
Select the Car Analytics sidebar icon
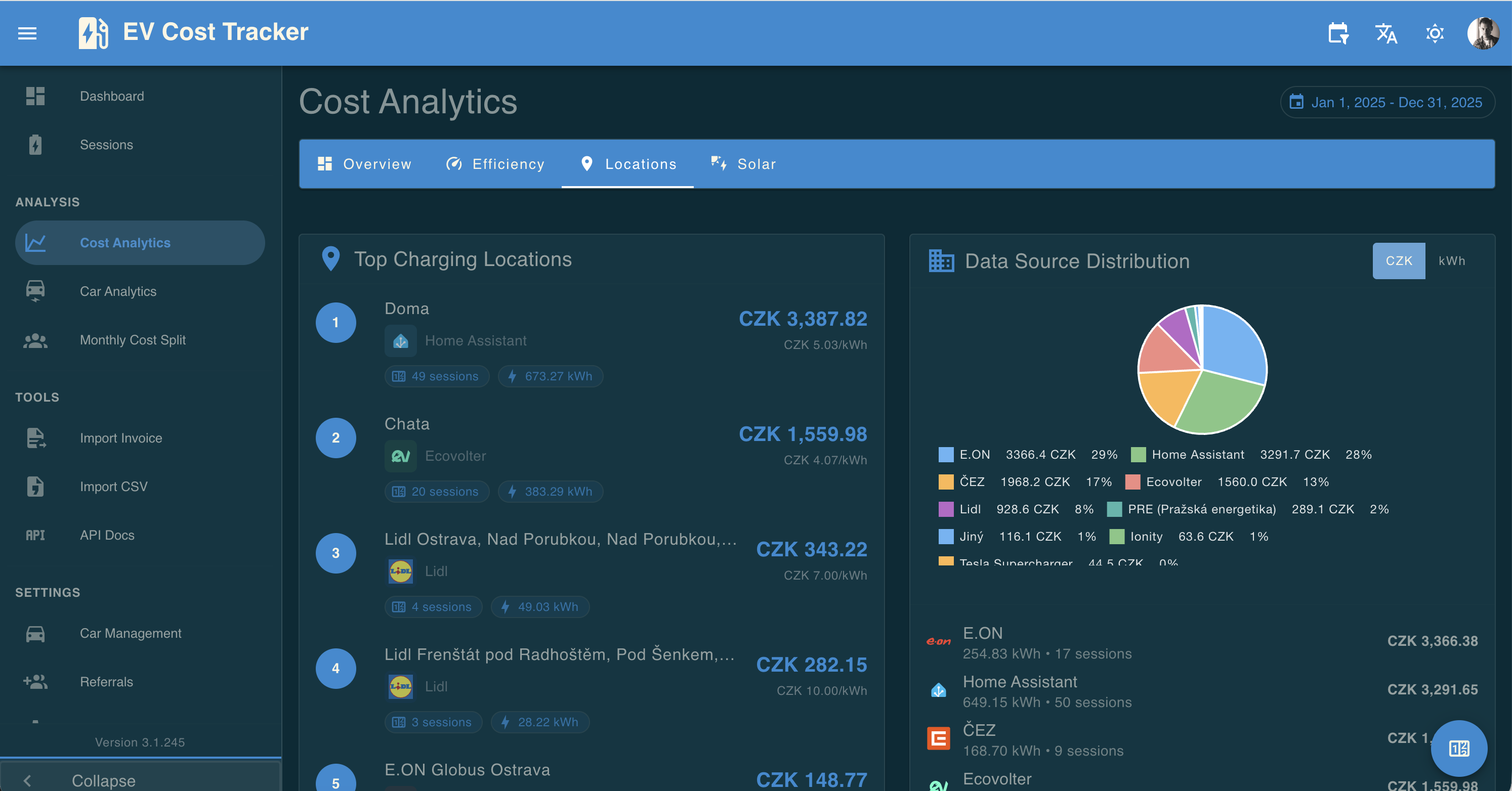(x=35, y=291)
